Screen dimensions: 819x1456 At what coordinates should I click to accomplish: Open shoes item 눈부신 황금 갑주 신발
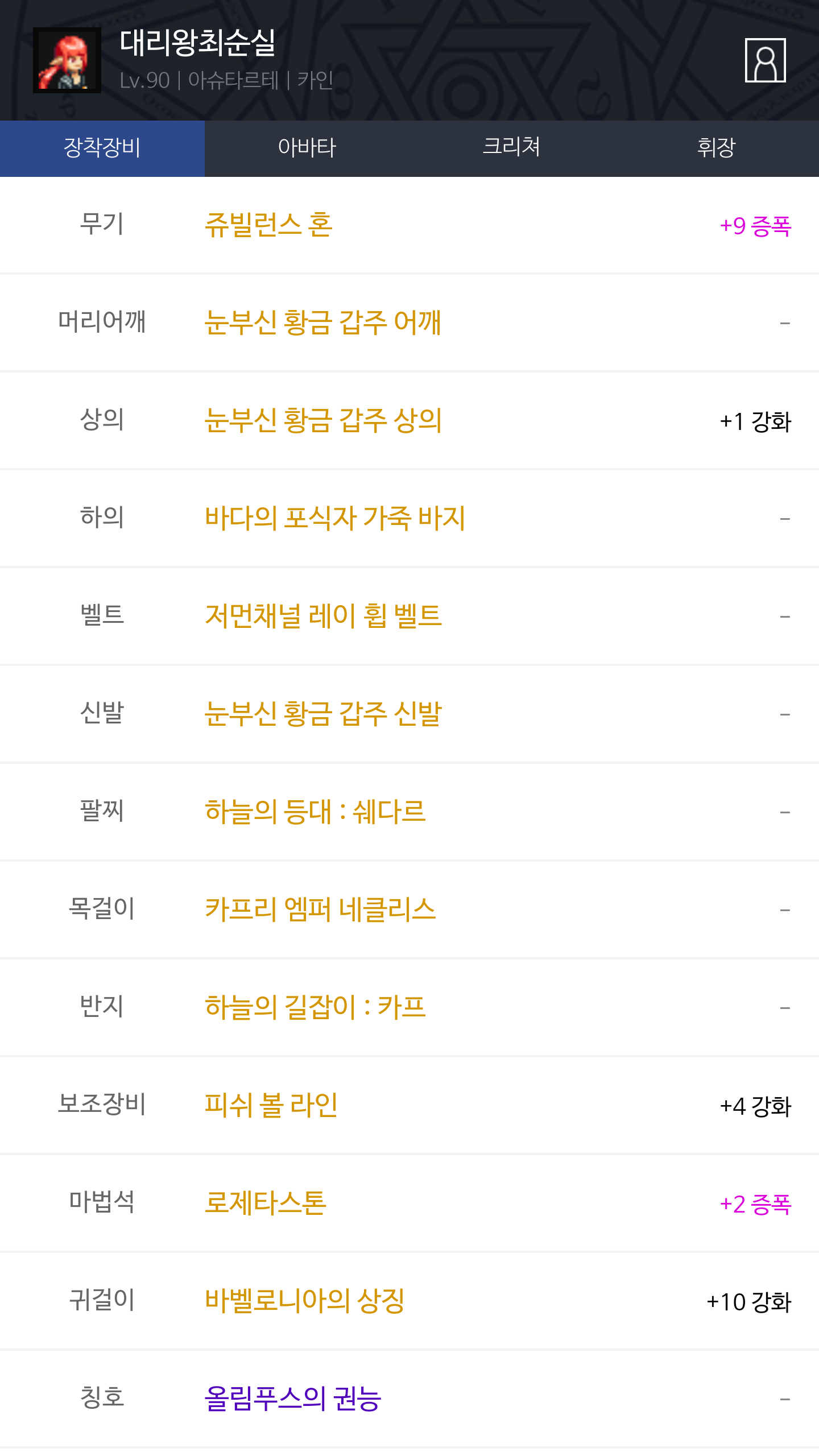pyautogui.click(x=323, y=714)
